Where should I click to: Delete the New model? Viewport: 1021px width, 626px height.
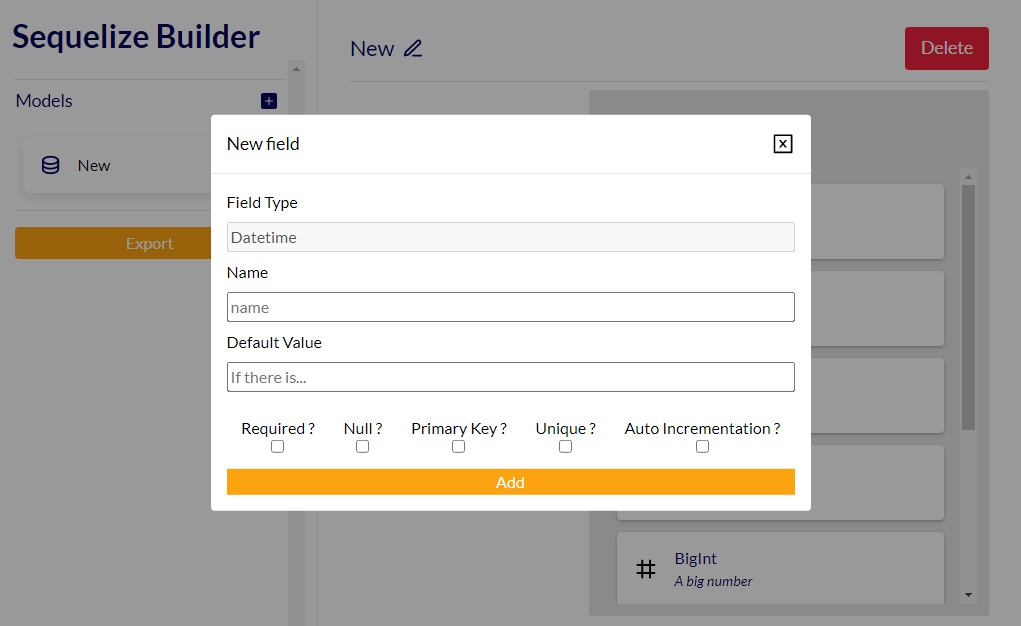click(946, 47)
